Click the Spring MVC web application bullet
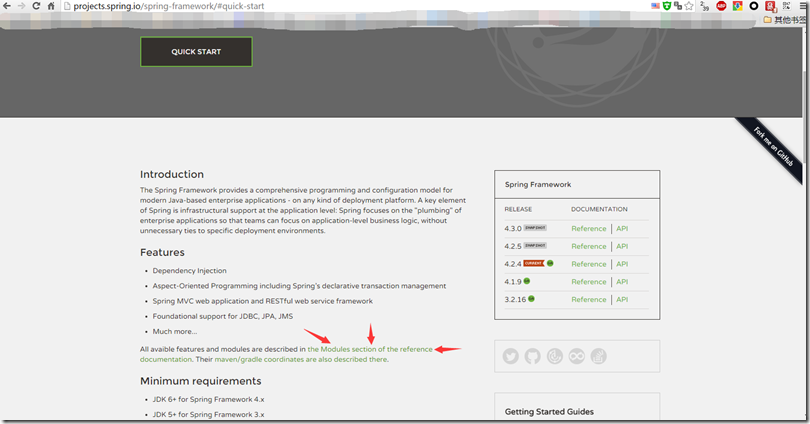810x424 pixels. tap(262, 301)
